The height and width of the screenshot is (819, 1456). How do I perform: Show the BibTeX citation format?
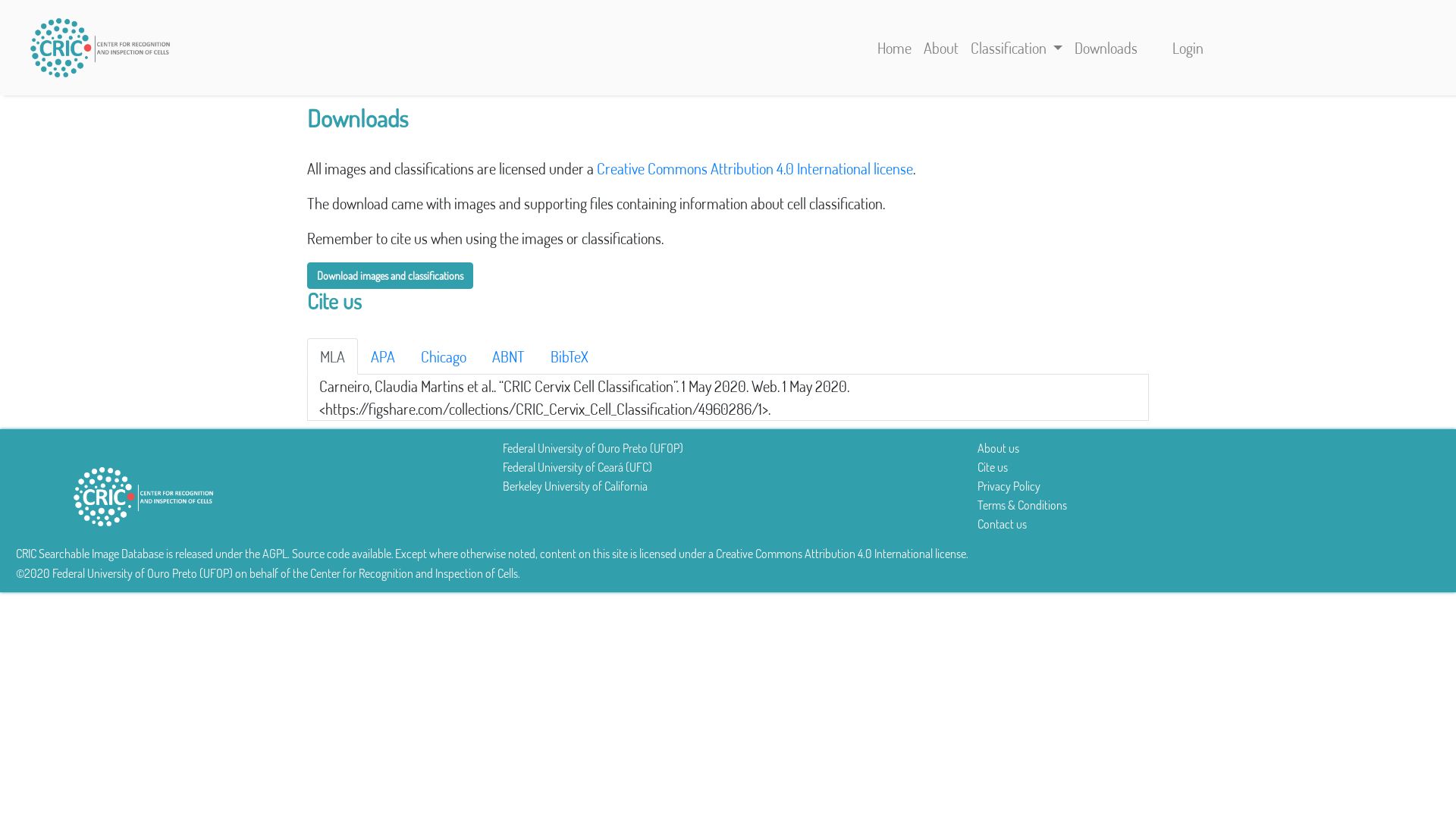[570, 356]
